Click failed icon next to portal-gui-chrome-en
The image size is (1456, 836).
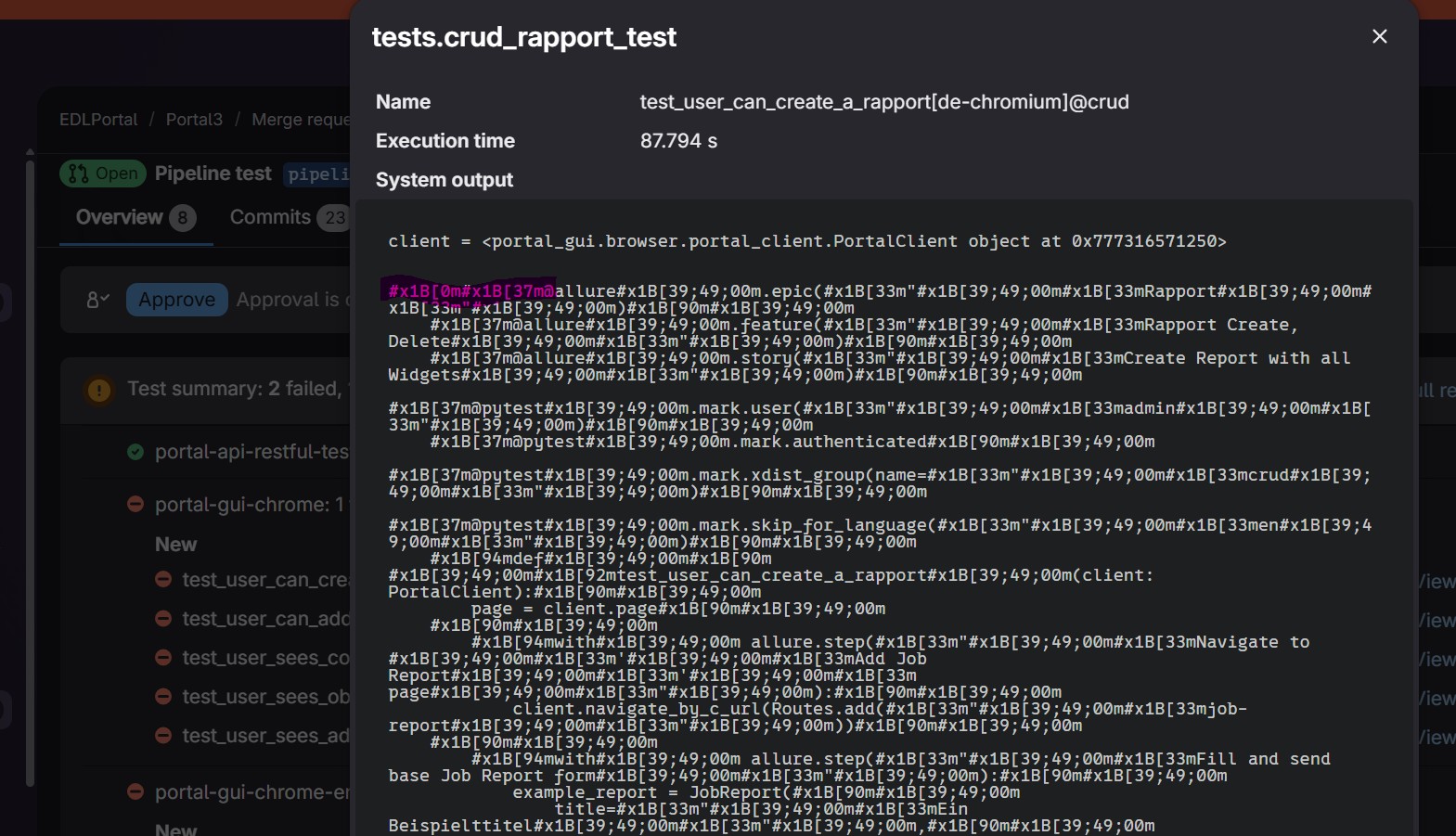pos(135,792)
